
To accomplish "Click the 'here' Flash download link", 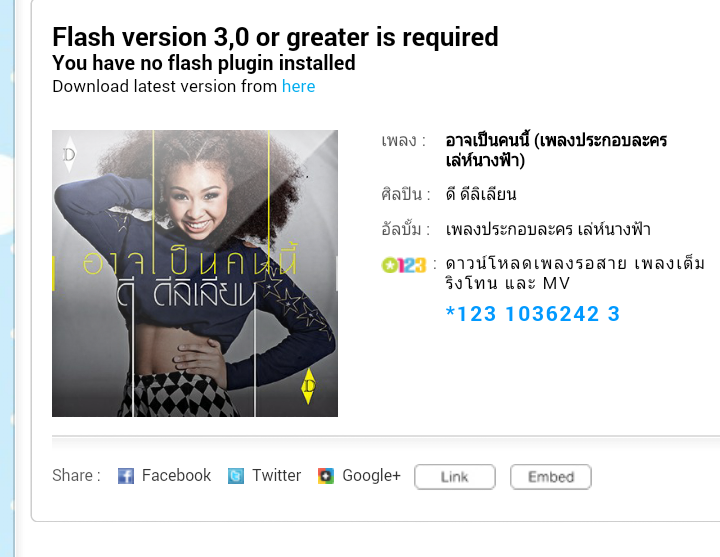I will (x=298, y=86).
